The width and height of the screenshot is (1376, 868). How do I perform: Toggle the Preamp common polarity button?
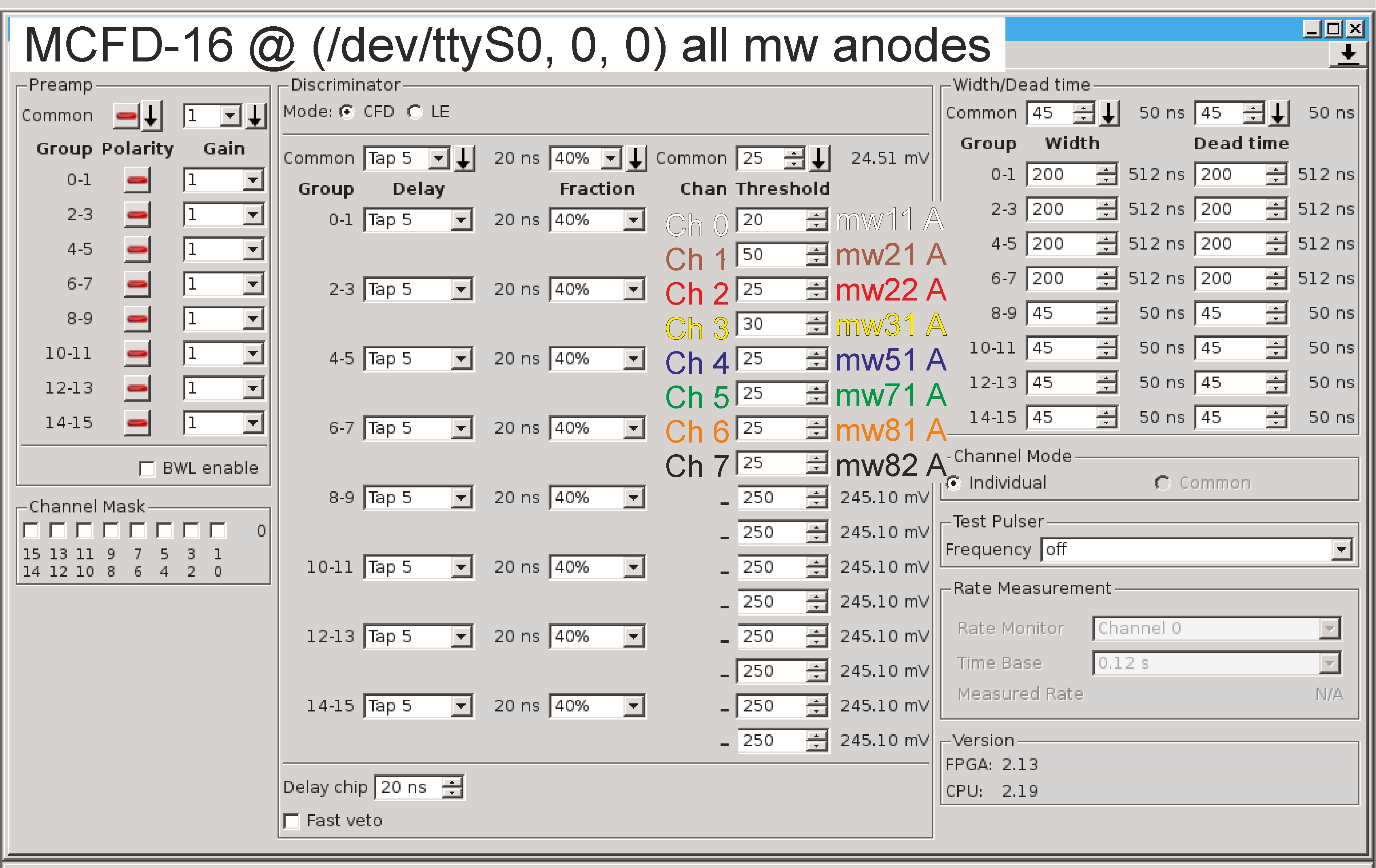pos(126,116)
